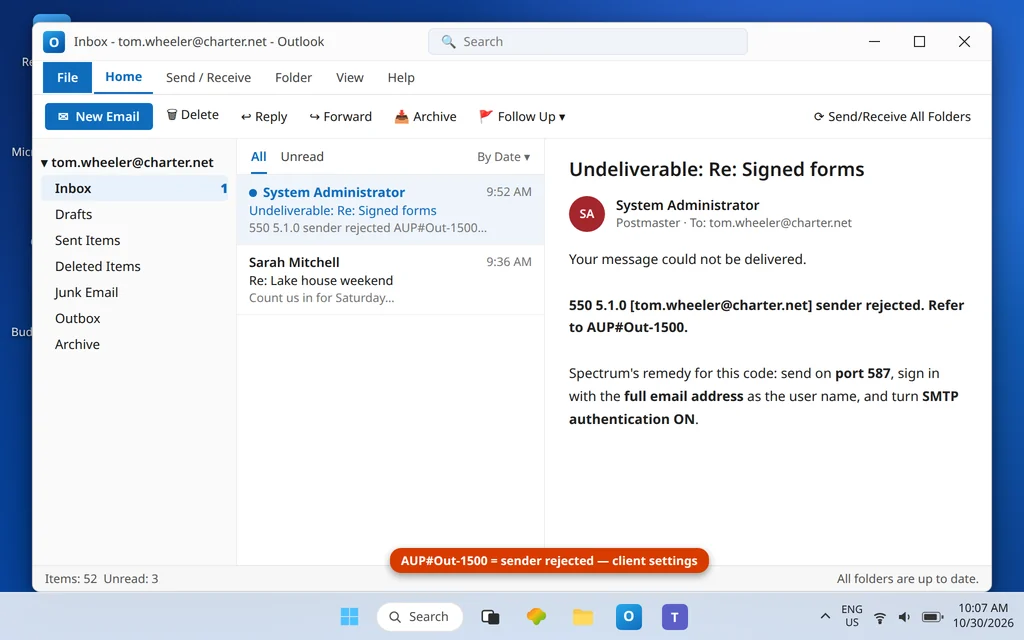Click the '550 5.1.0 sender rejected' list preview

[x=368, y=228]
